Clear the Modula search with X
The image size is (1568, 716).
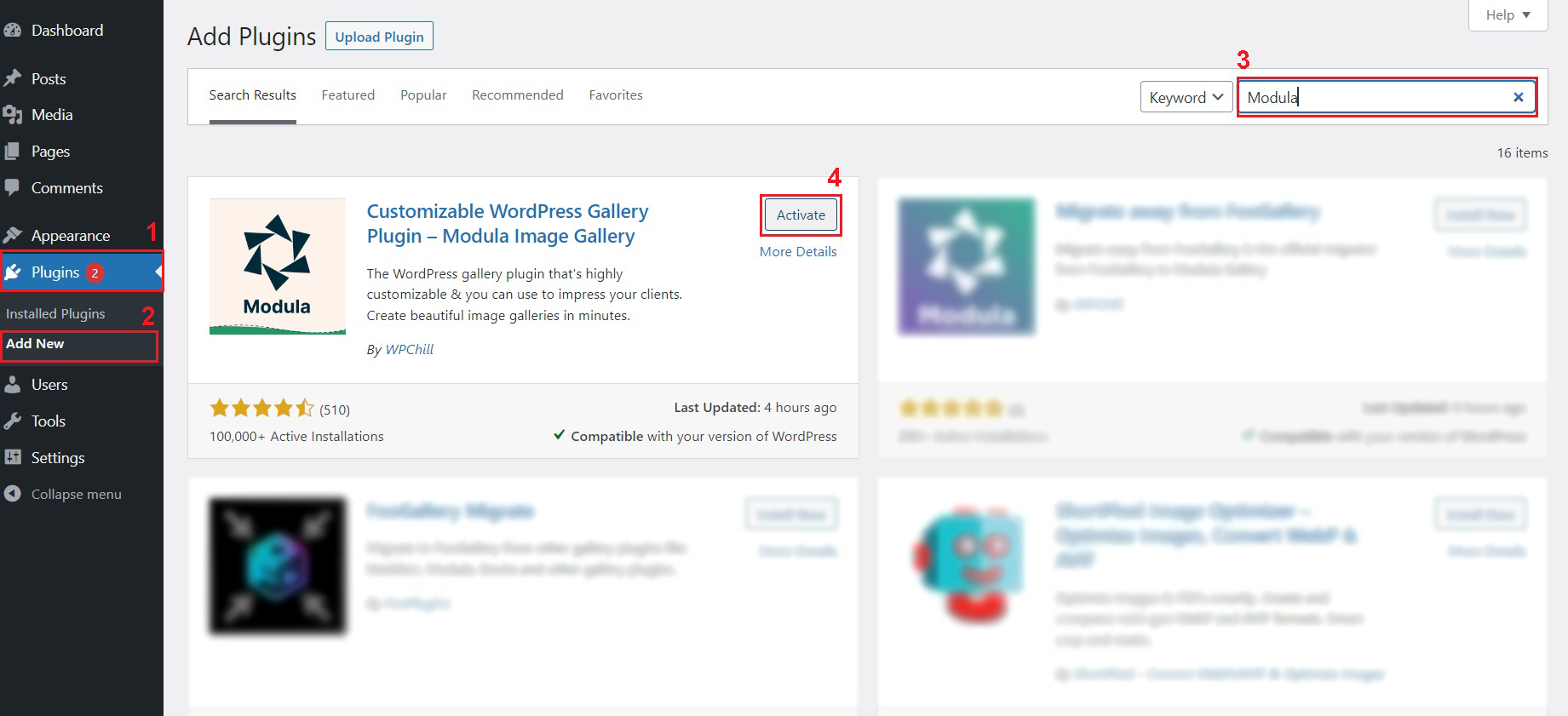pos(1518,97)
